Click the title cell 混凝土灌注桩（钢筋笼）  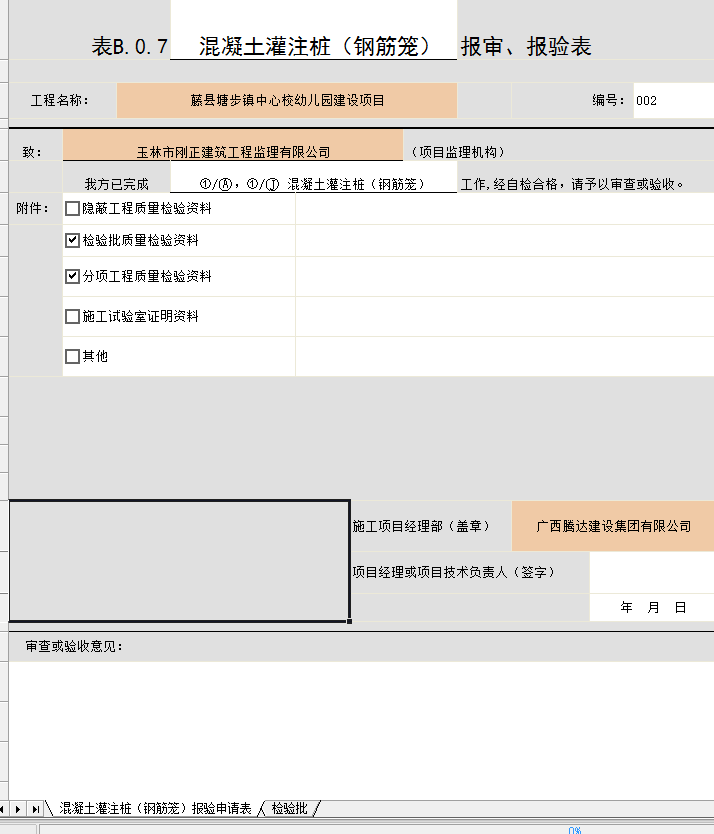pyautogui.click(x=313, y=47)
